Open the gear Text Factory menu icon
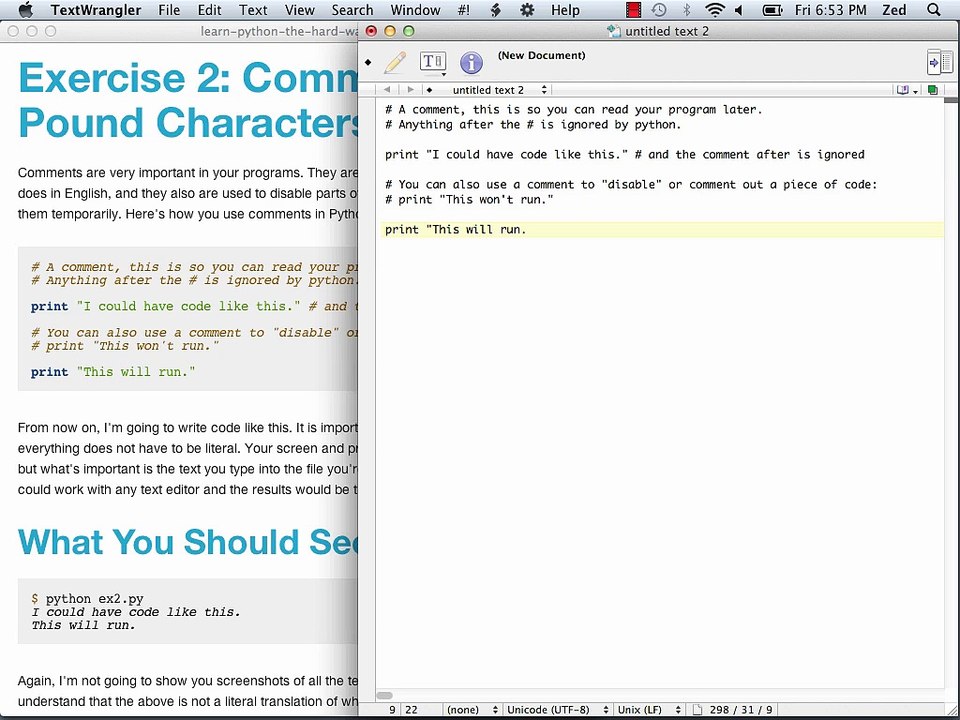The width and height of the screenshot is (960, 720). tap(527, 10)
